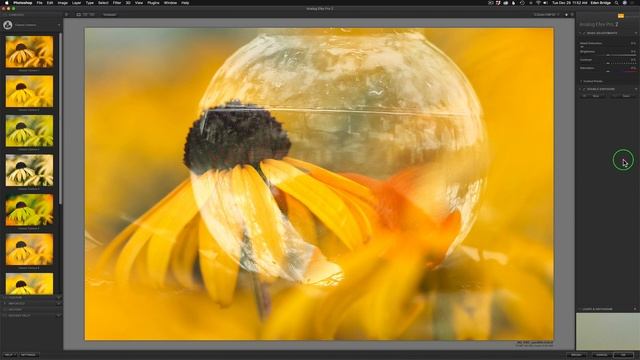Click the Compare button in top toolbar
The width and height of the screenshot is (640, 360).
(x=109, y=14)
